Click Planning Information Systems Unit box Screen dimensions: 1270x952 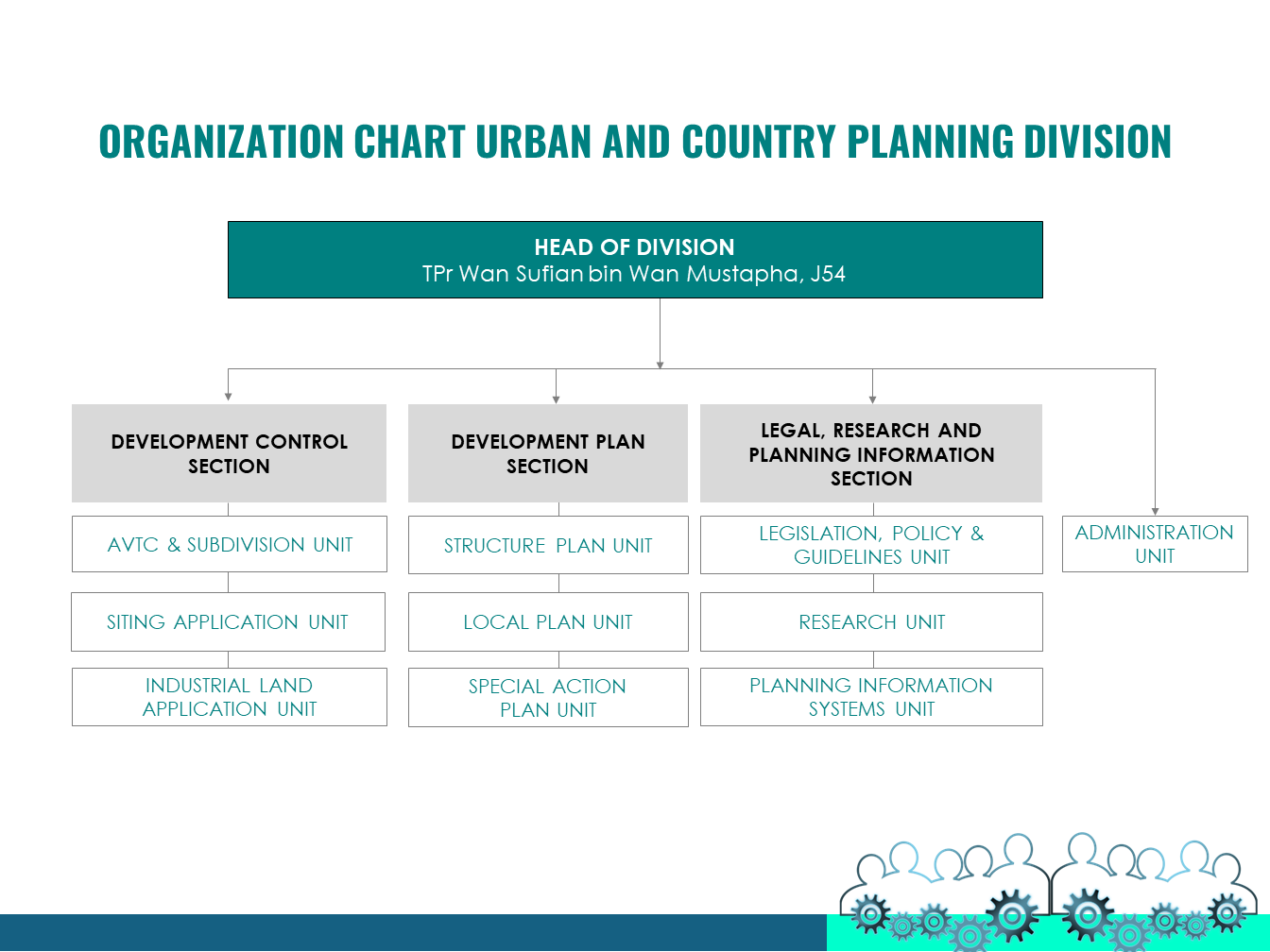click(870, 697)
